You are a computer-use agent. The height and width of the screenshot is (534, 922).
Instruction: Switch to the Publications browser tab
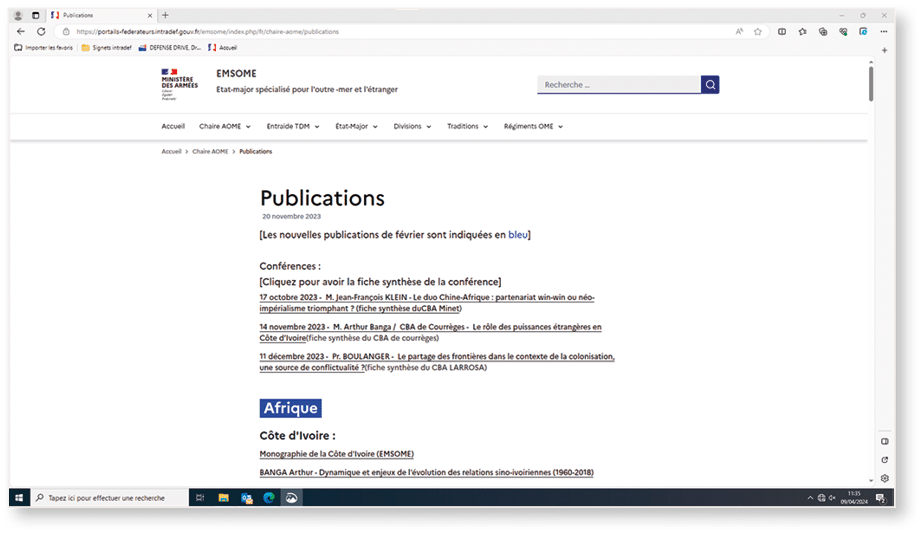tap(100, 15)
